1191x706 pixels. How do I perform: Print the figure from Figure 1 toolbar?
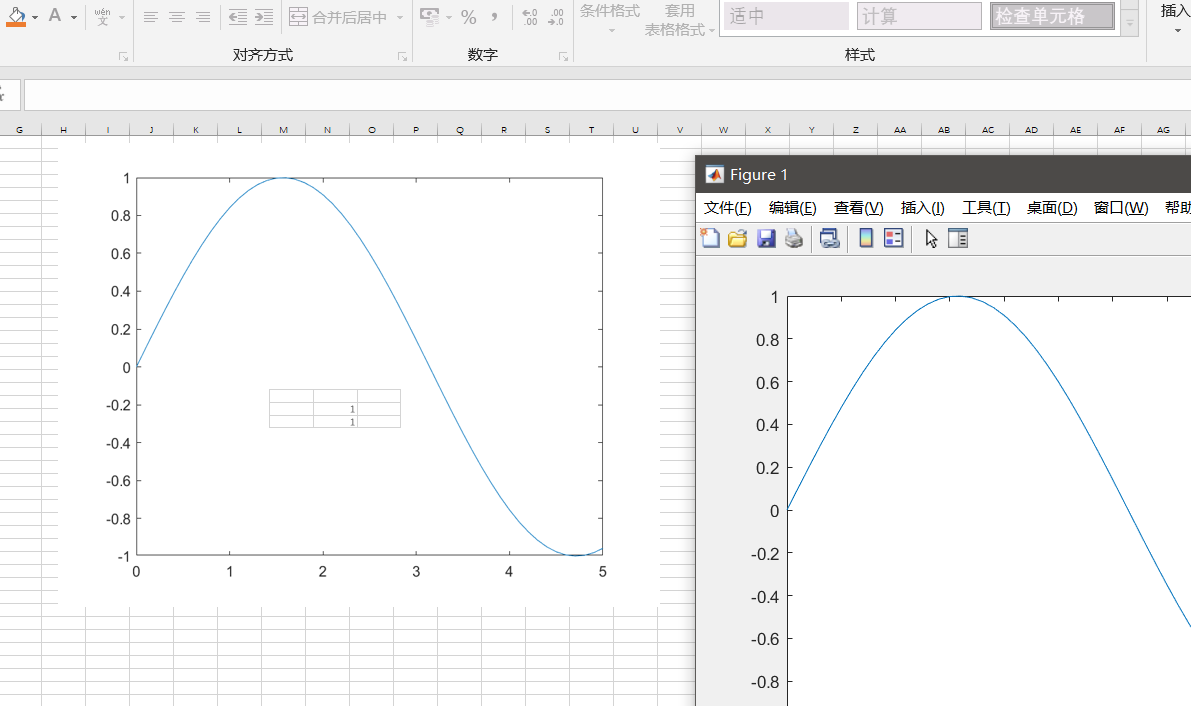coord(794,238)
